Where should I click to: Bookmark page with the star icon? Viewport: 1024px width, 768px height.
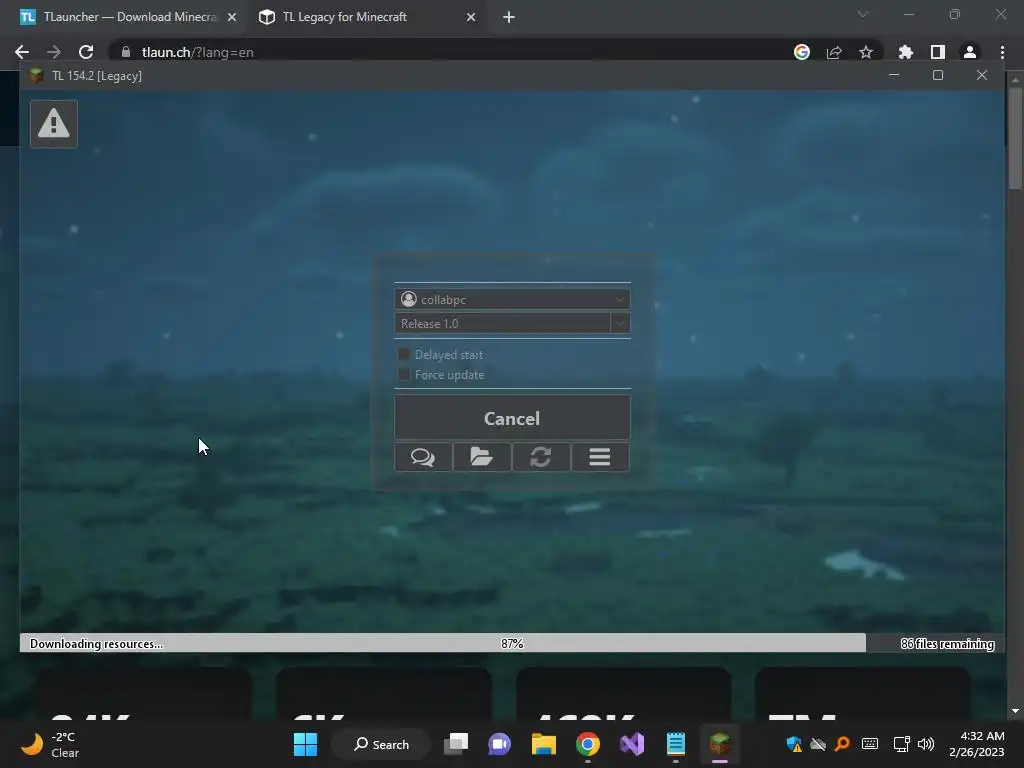pyautogui.click(x=866, y=52)
